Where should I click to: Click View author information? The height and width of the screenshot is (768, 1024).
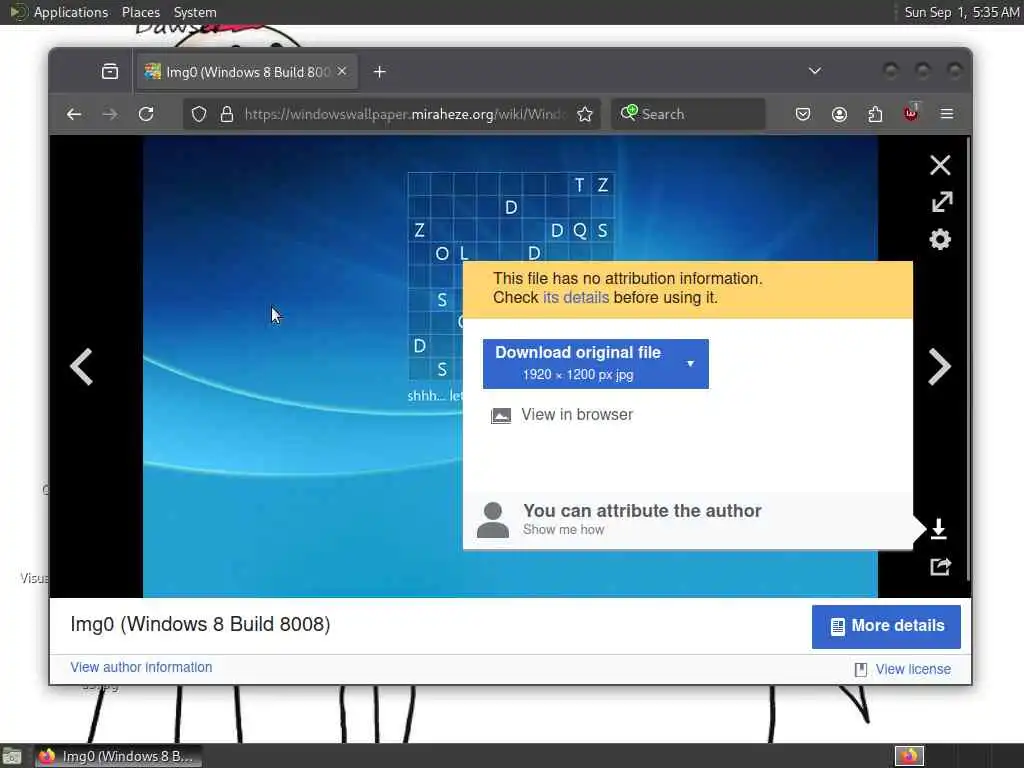point(141,667)
